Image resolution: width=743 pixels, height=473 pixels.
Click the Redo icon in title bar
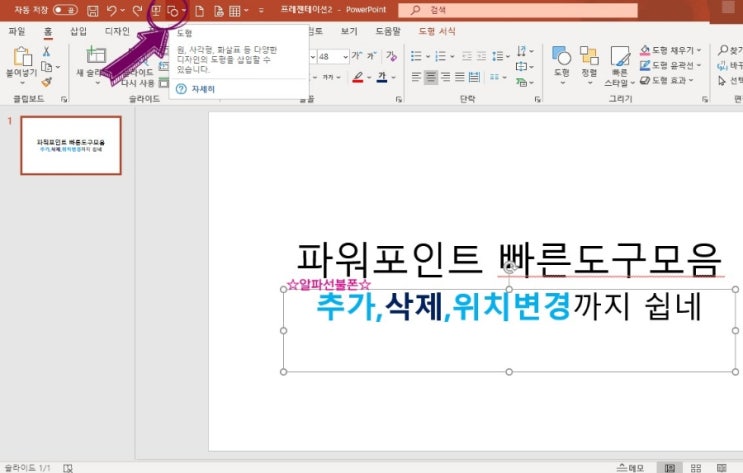(137, 10)
